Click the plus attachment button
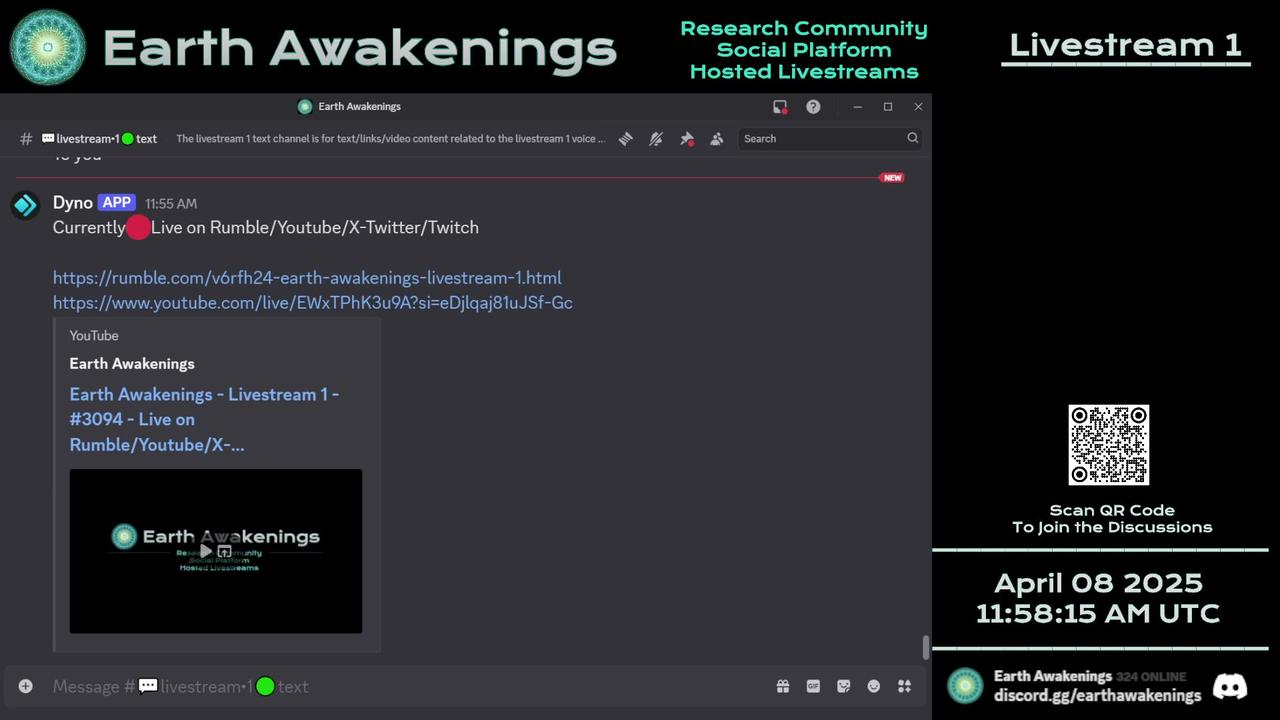 [26, 686]
